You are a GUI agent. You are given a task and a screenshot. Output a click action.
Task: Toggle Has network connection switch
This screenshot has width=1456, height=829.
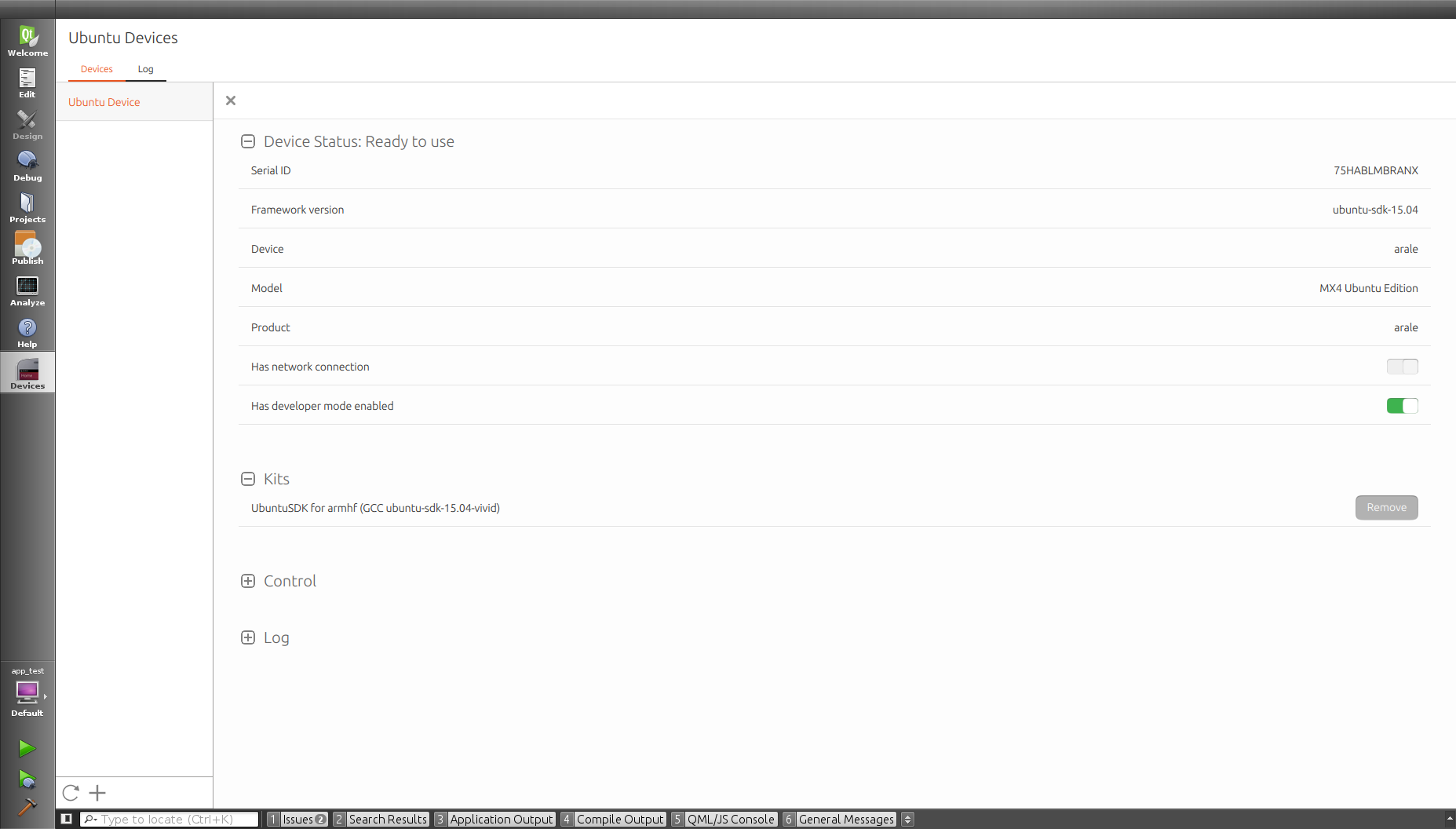1402,367
